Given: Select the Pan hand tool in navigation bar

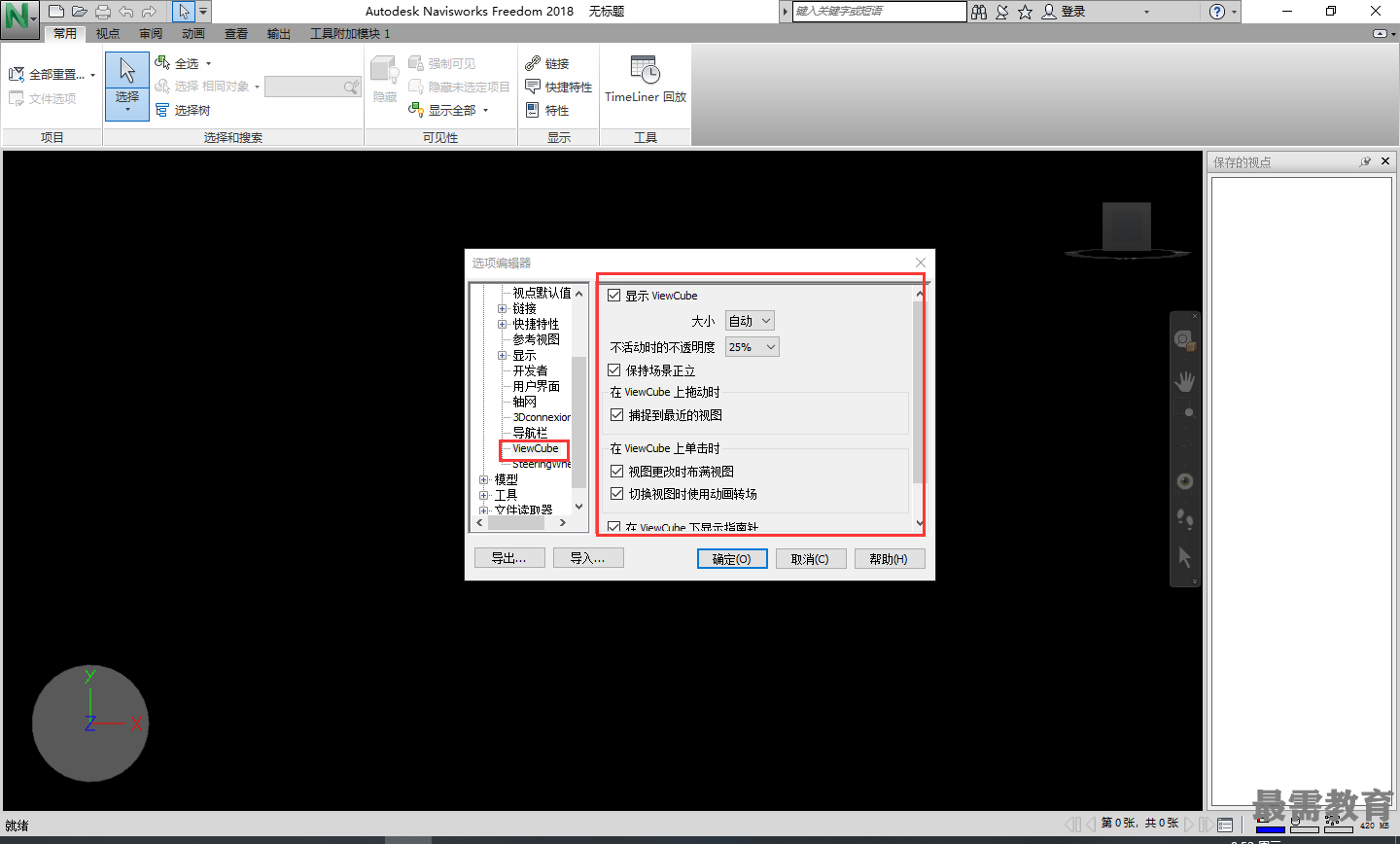Looking at the screenshot, I should point(1184,380).
